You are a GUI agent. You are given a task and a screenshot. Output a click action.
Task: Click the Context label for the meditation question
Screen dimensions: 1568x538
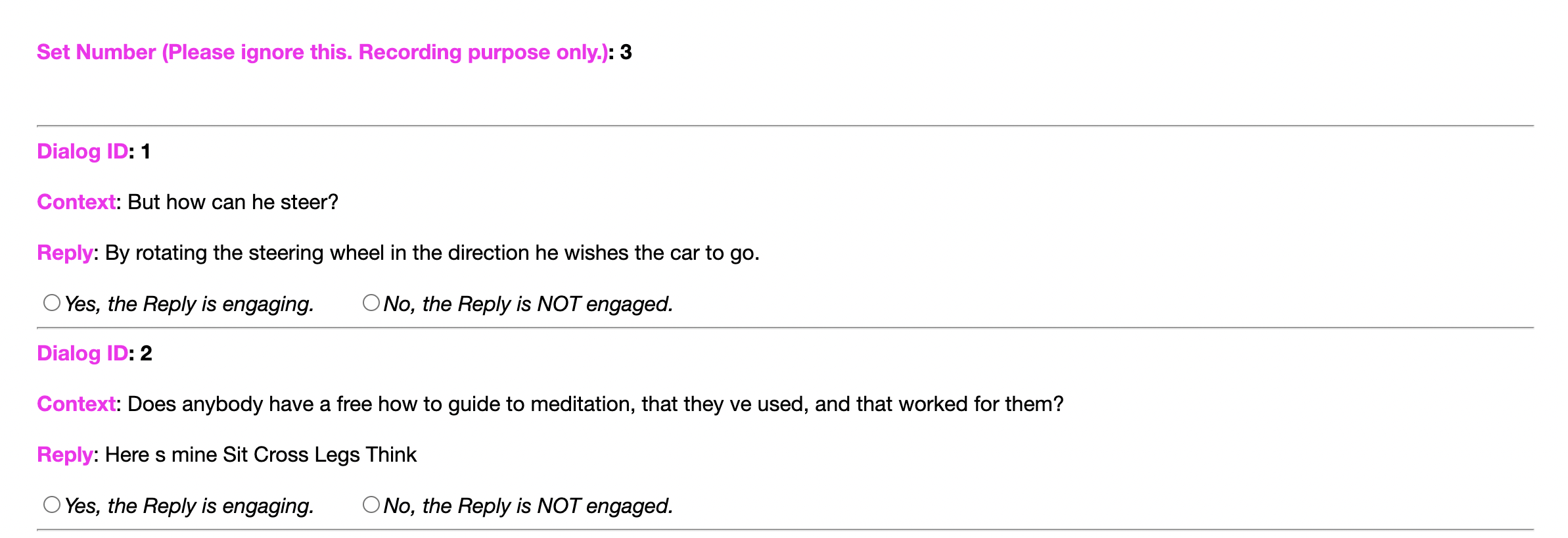tap(76, 404)
